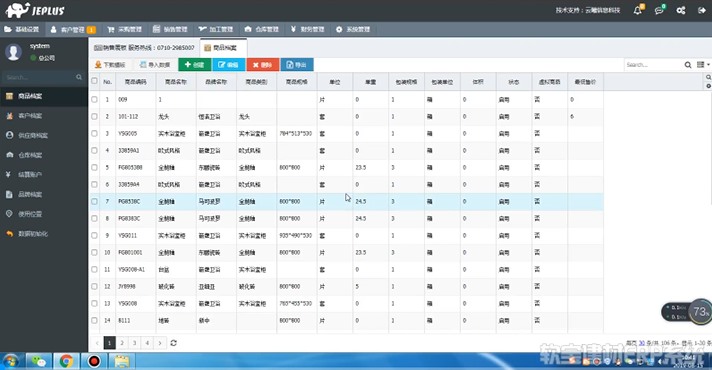Check the row with code FG801001
This screenshot has height=370, width=712.
tap(94, 252)
